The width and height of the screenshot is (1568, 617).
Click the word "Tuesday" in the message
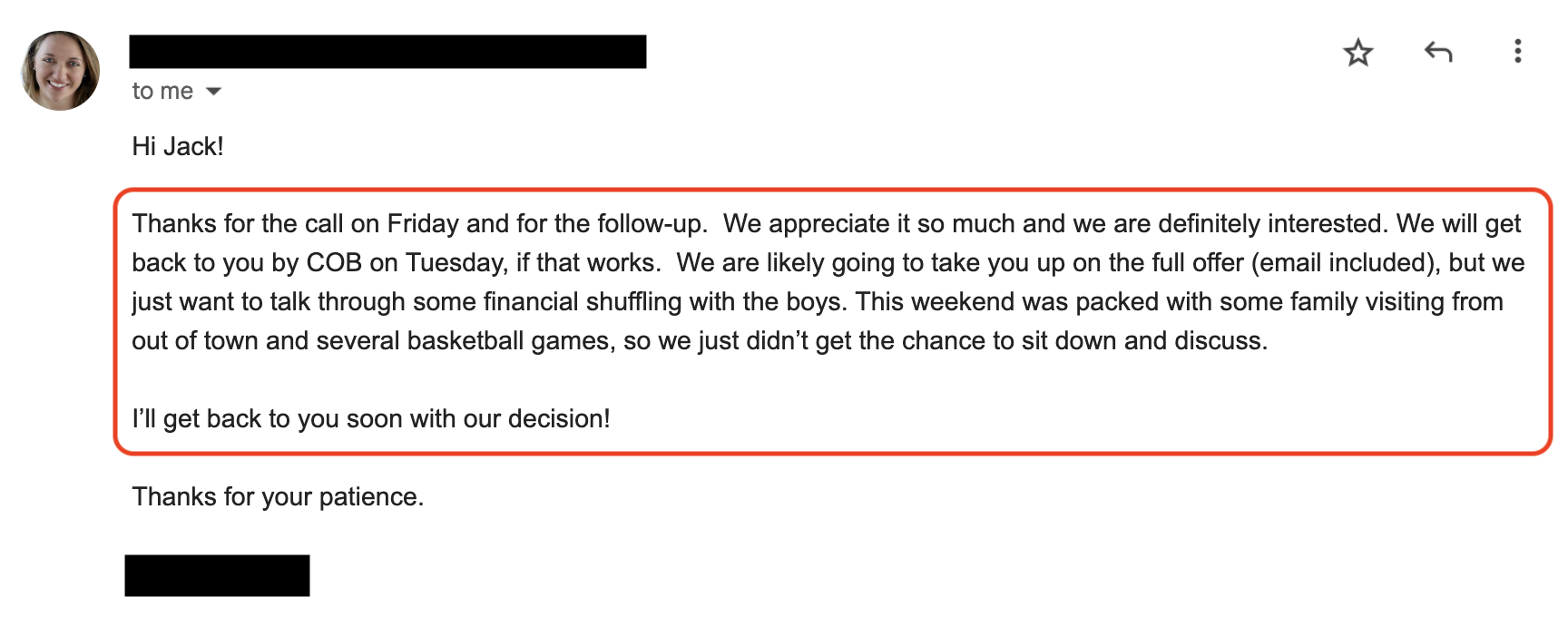(456, 263)
